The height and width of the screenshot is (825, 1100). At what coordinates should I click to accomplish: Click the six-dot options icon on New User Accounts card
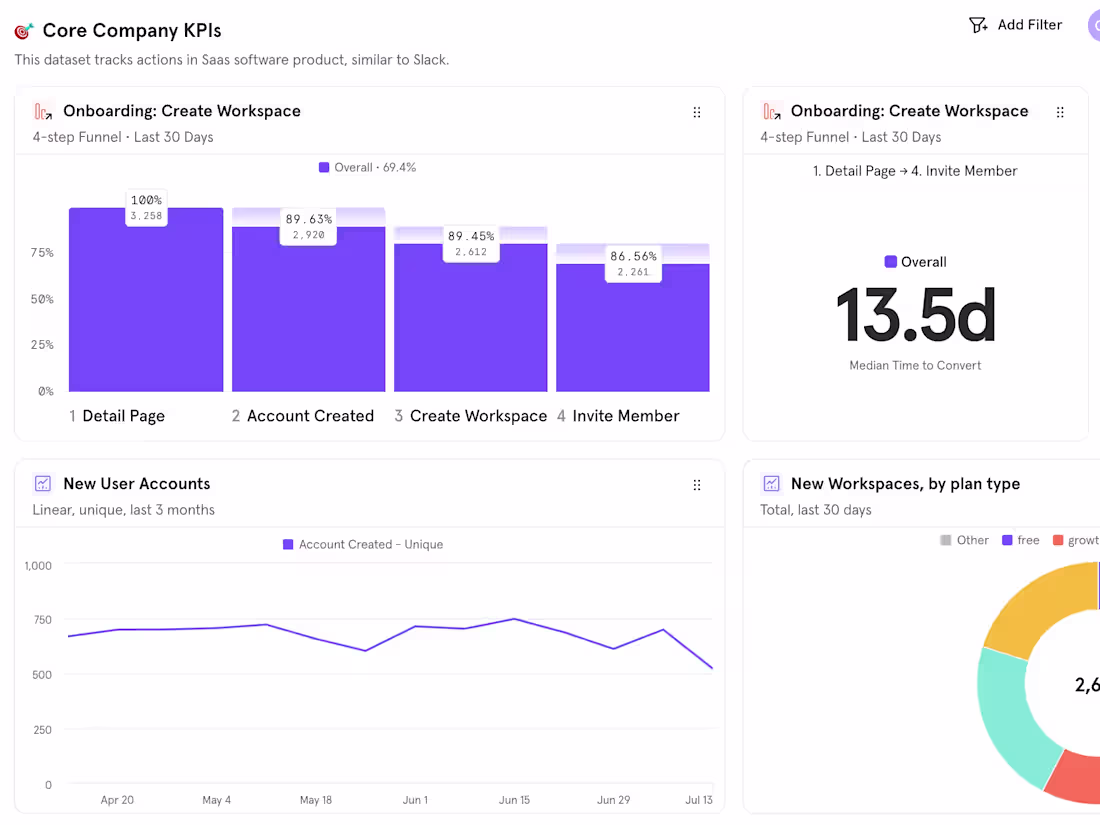point(697,485)
